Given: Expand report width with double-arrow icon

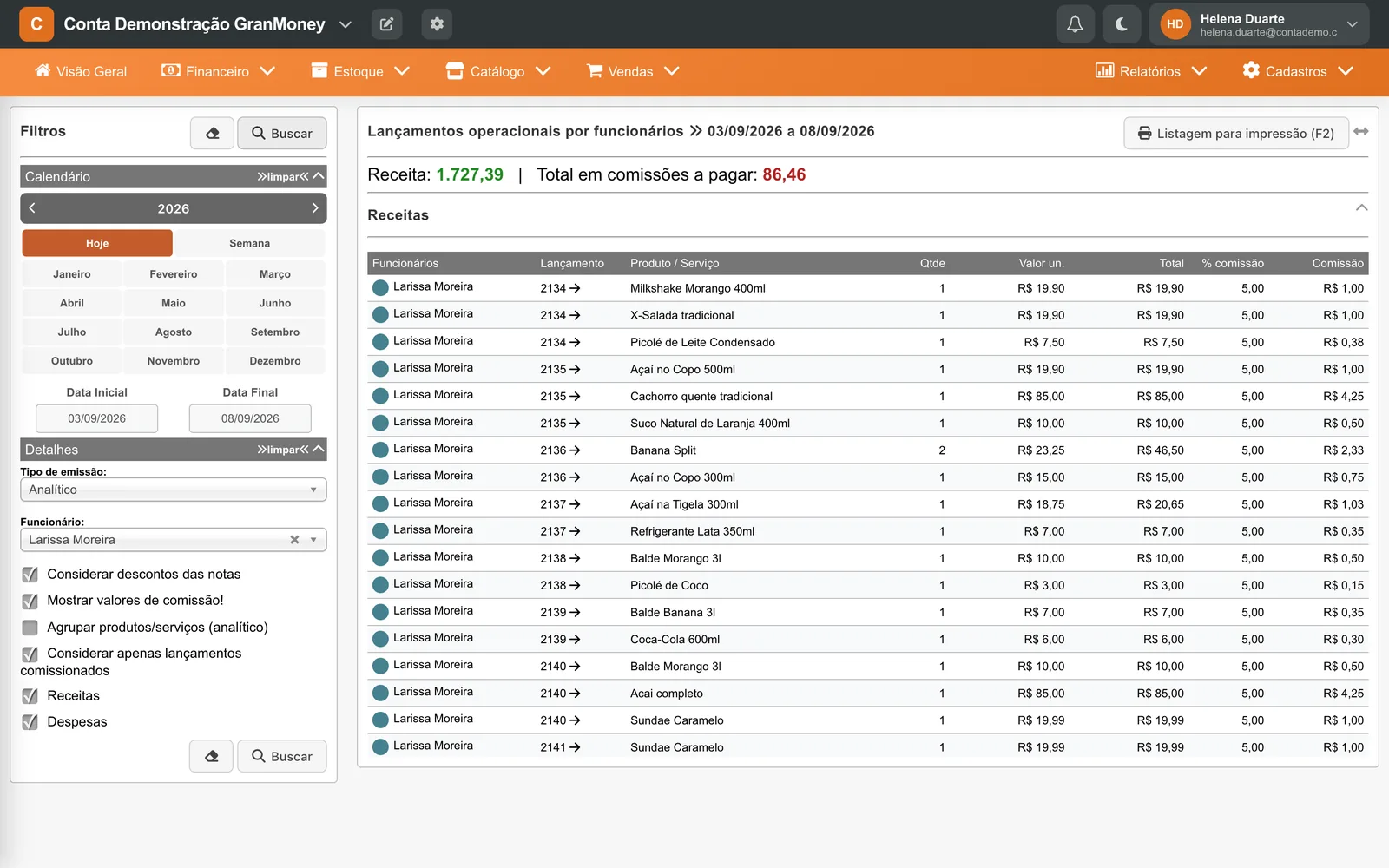Looking at the screenshot, I should point(1361,131).
